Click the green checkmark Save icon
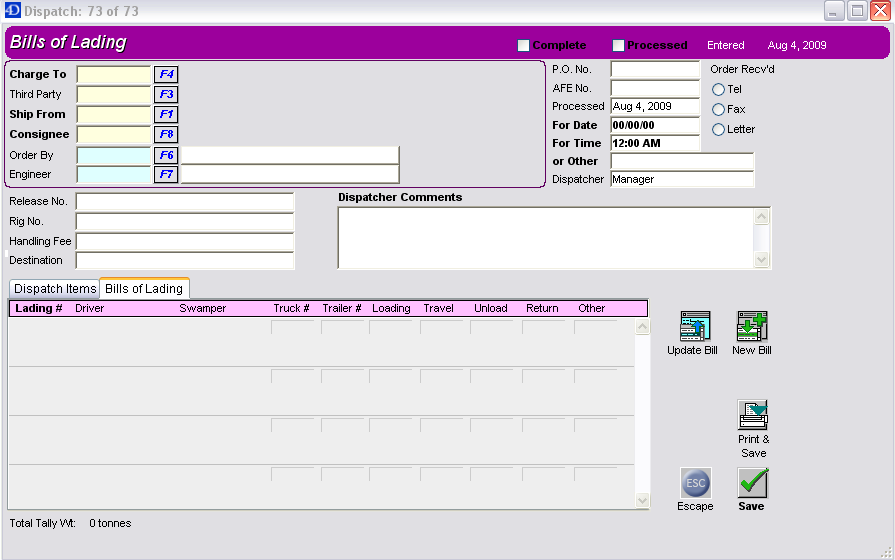Screen dimensions: 895x560 (x=752, y=483)
